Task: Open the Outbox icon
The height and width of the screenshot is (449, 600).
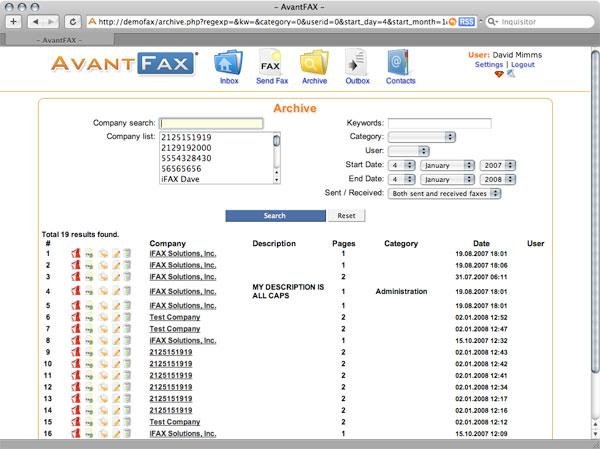Action: (x=356, y=62)
